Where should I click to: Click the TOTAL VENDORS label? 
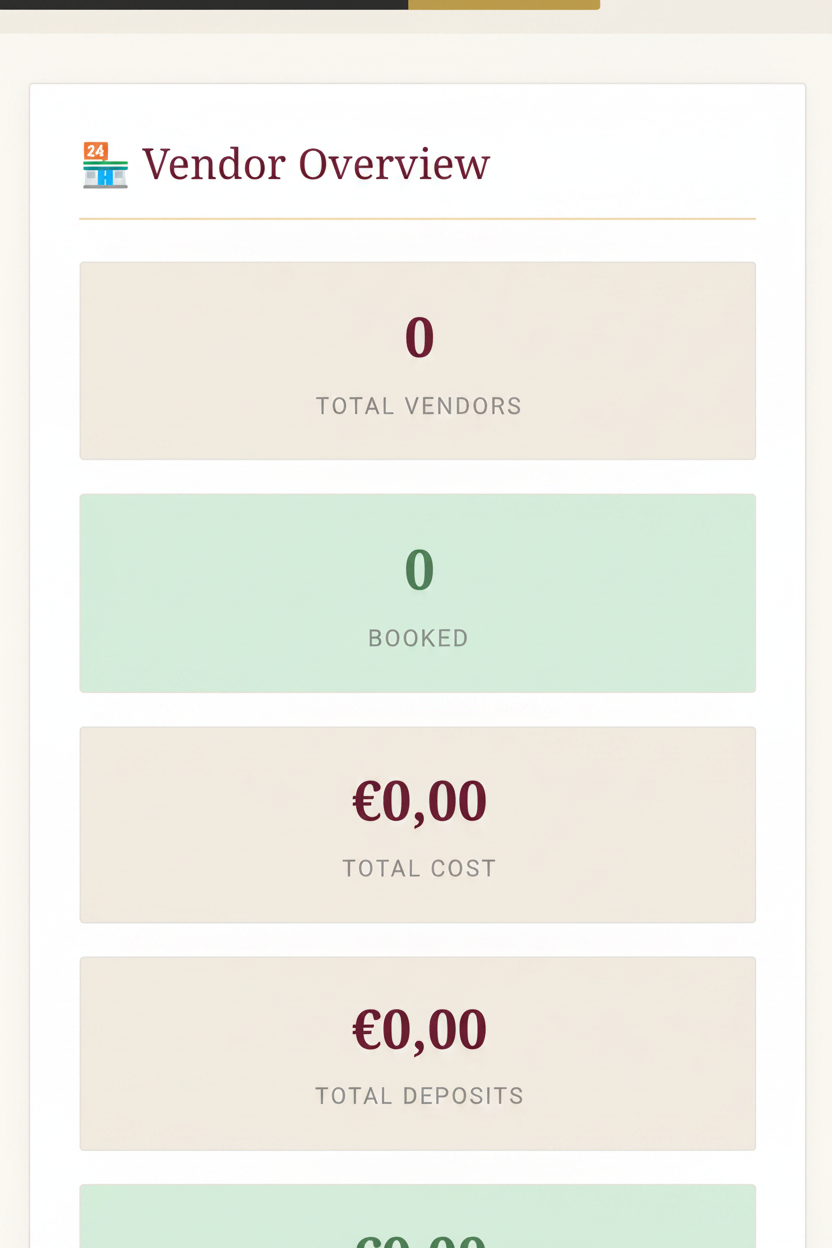tap(419, 406)
